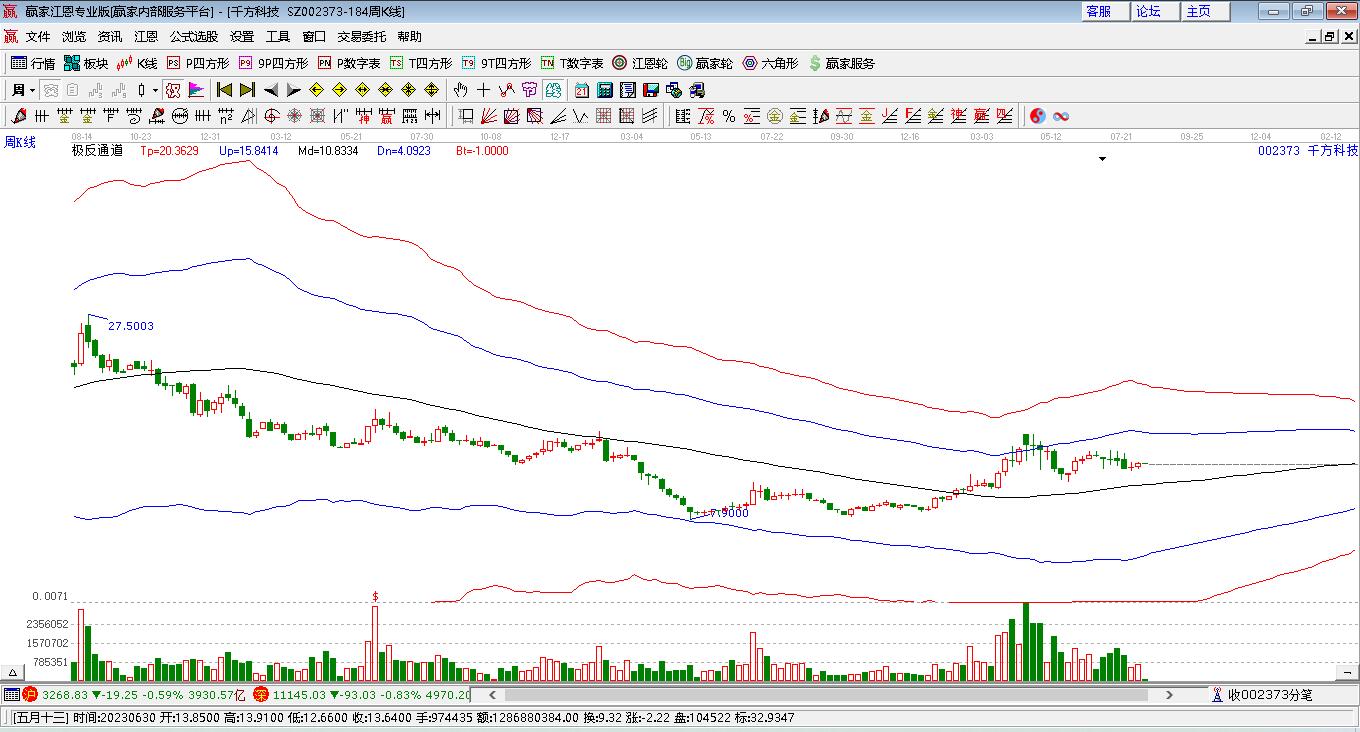Open the 交易委托 menu
This screenshot has width=1360, height=732.
point(361,37)
